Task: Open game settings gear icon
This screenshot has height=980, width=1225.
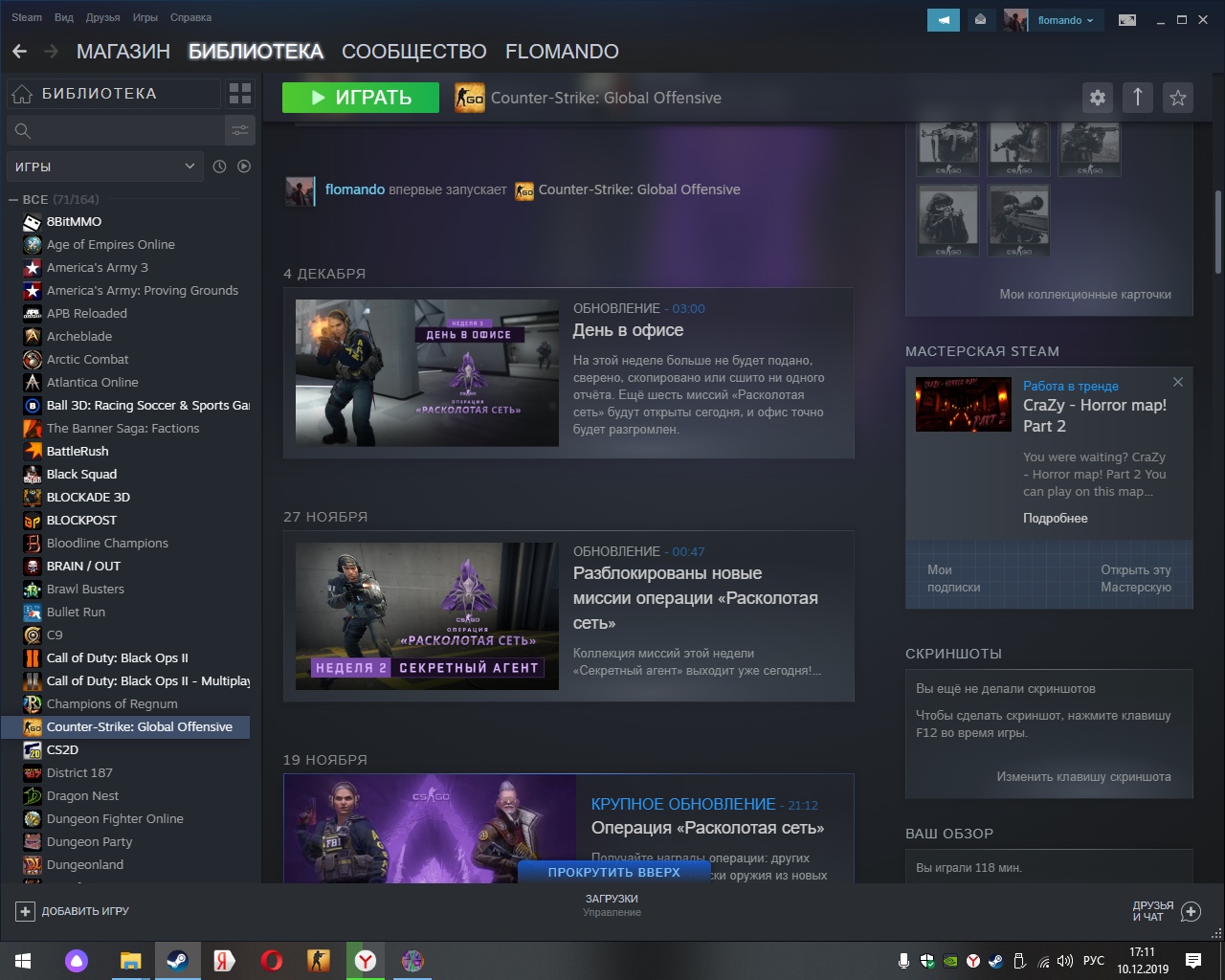Action: [x=1098, y=98]
